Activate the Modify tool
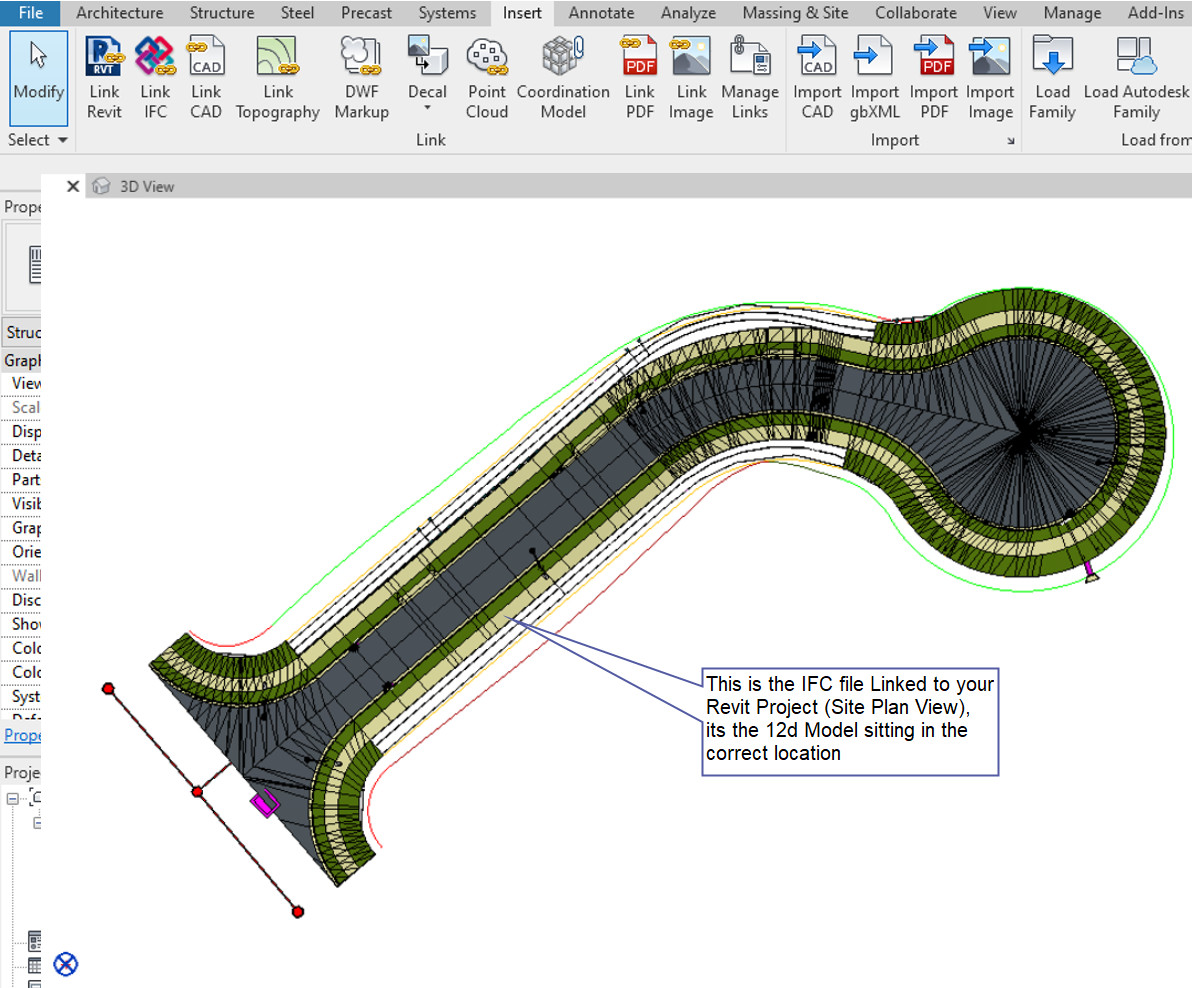 point(39,75)
